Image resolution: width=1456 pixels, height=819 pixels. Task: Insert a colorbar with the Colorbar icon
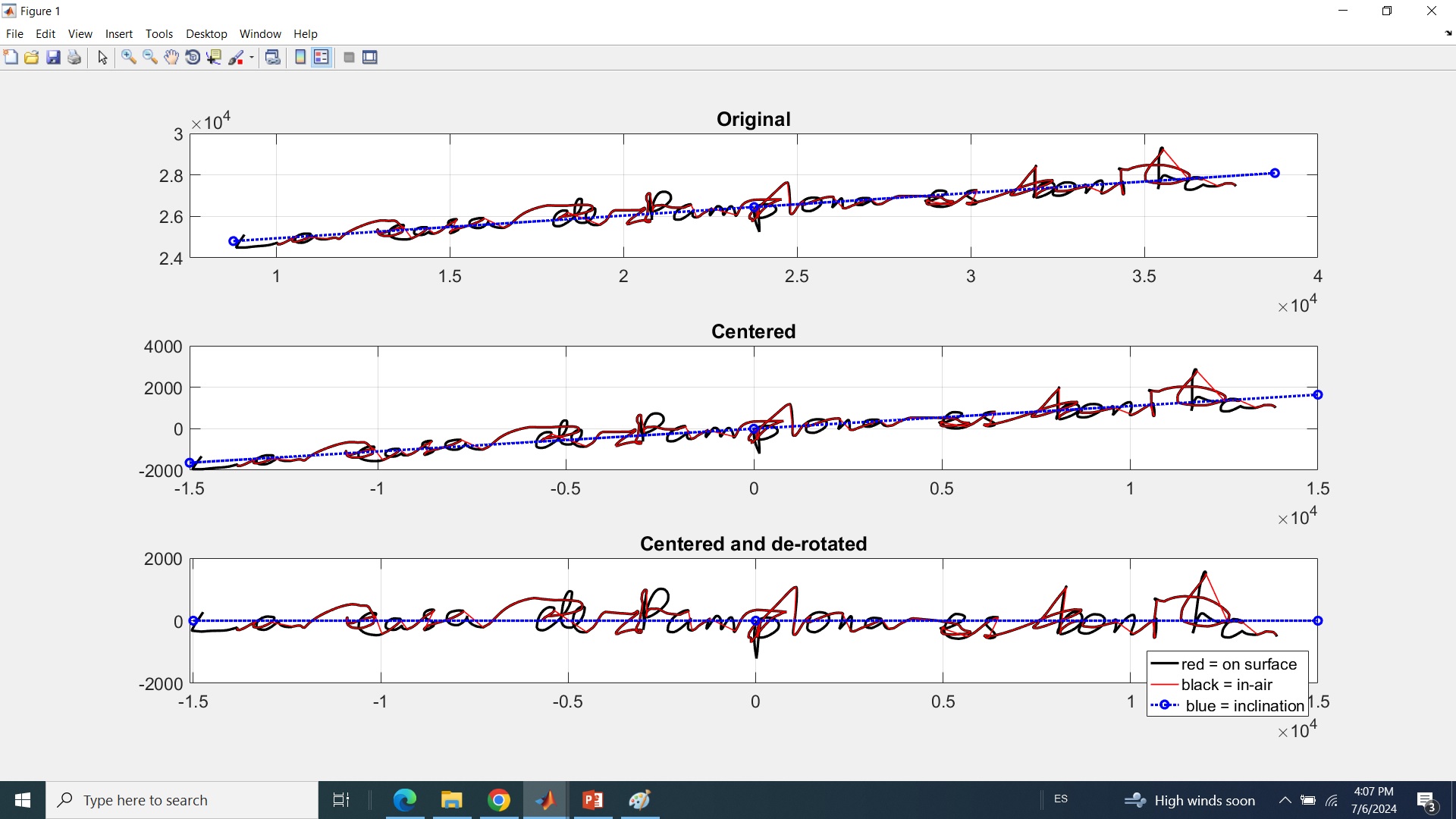click(x=300, y=58)
